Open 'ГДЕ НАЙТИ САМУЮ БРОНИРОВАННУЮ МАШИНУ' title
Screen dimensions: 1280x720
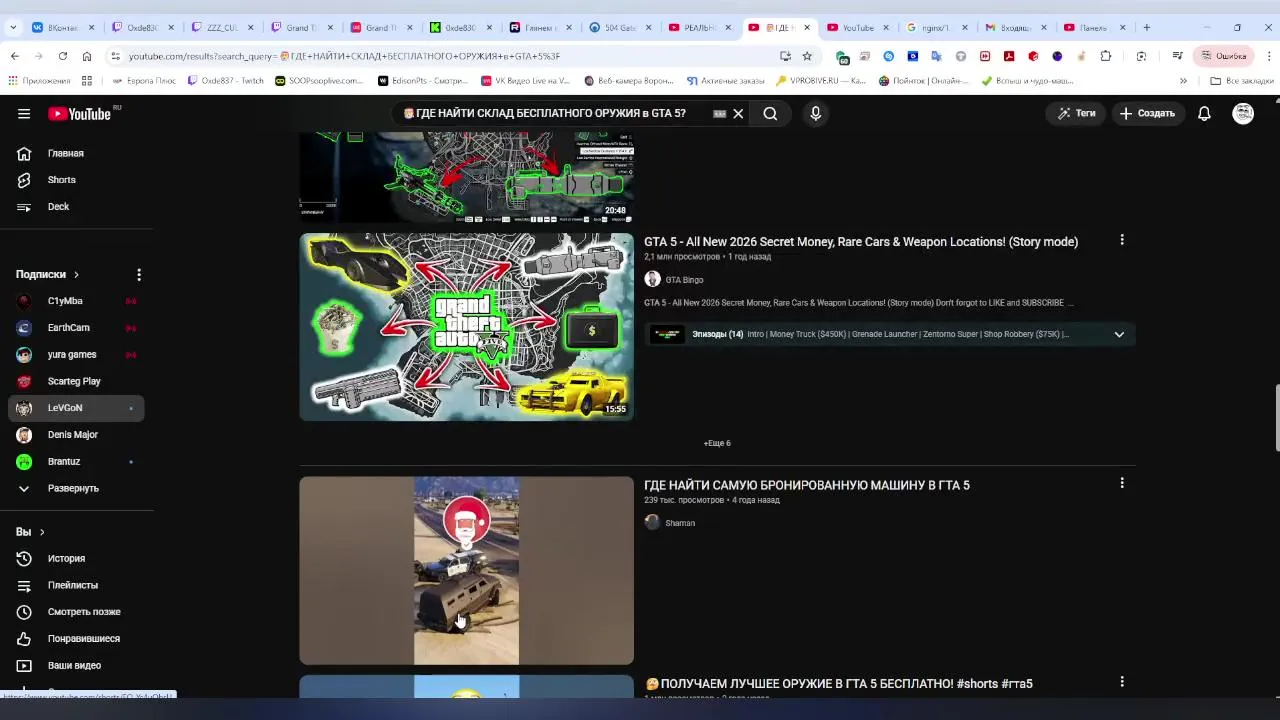click(x=806, y=485)
